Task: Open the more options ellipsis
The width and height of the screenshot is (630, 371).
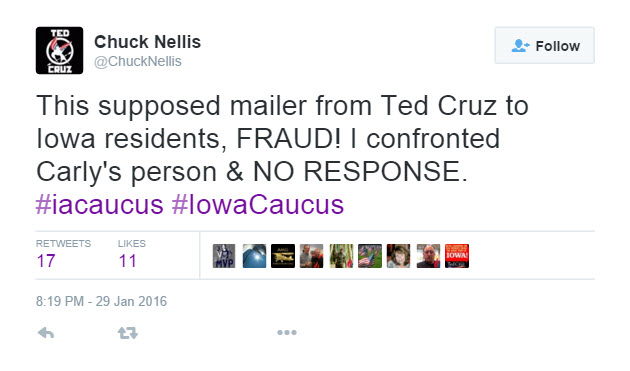Action: tap(287, 332)
